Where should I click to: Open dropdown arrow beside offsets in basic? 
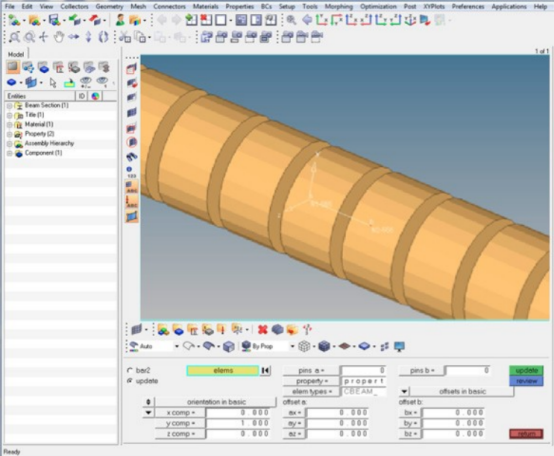tap(404, 391)
